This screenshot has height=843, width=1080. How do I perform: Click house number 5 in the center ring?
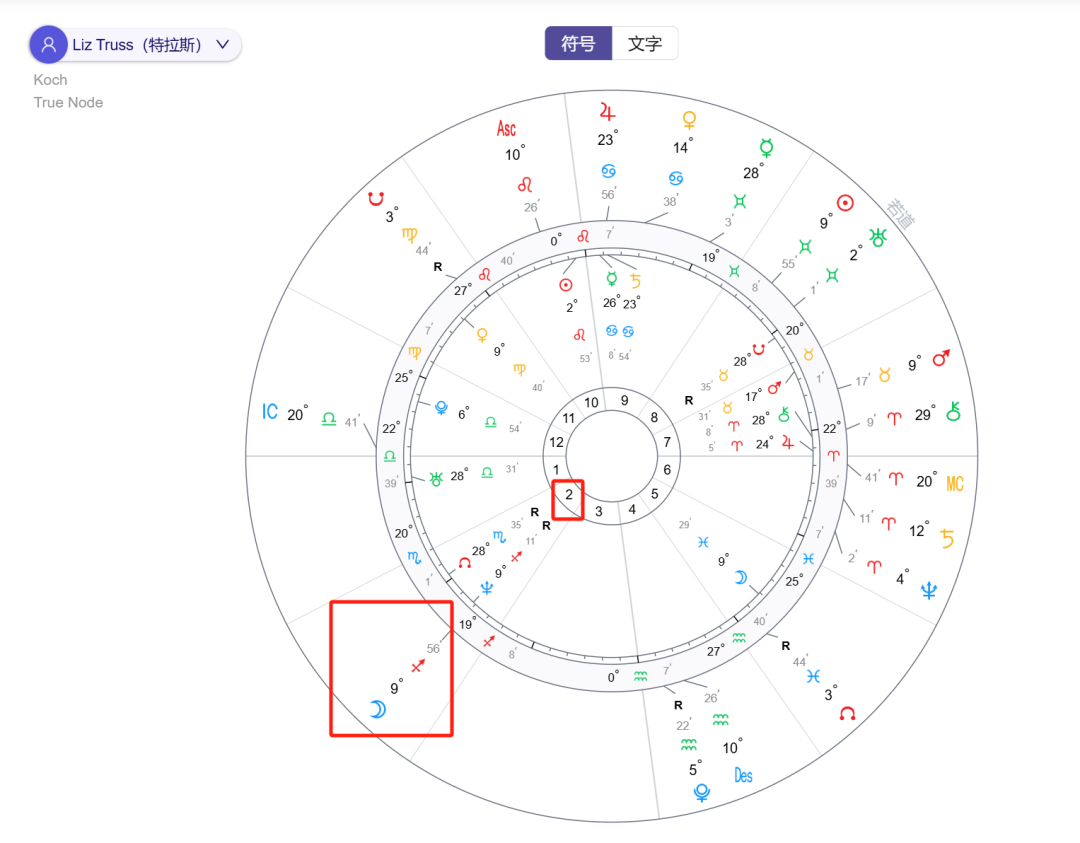click(654, 494)
